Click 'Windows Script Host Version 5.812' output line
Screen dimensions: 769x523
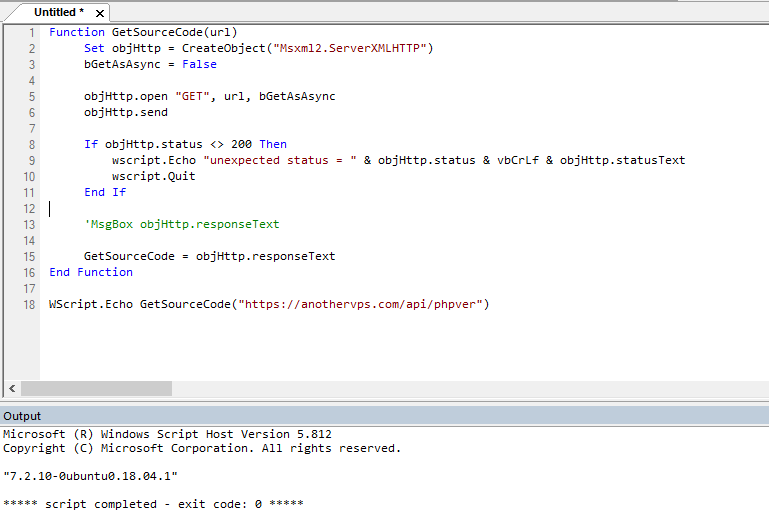click(167, 434)
